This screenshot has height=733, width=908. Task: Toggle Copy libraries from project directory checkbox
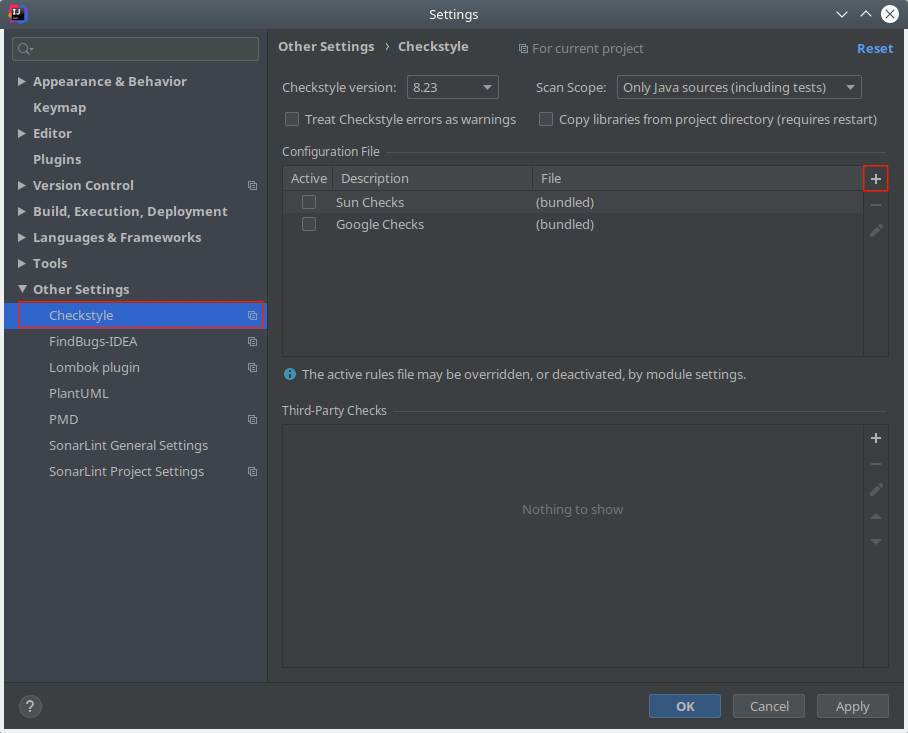[x=546, y=120]
